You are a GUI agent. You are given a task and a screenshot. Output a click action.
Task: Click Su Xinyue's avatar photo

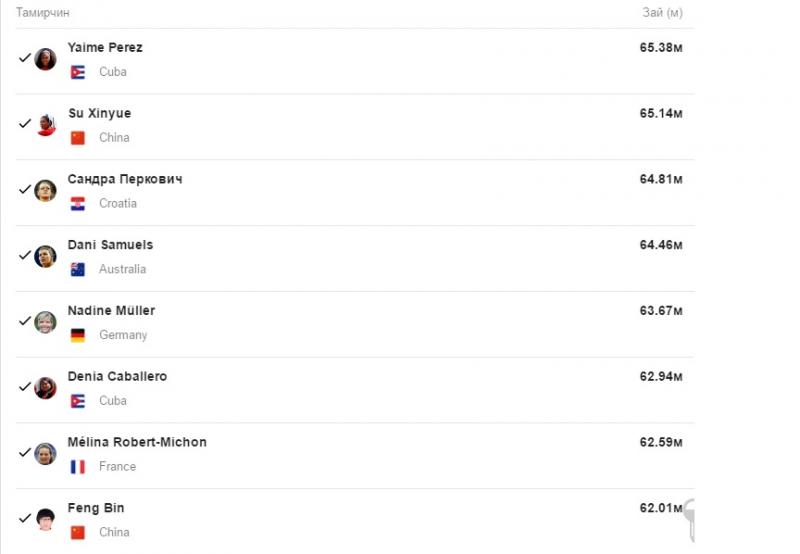[45, 125]
